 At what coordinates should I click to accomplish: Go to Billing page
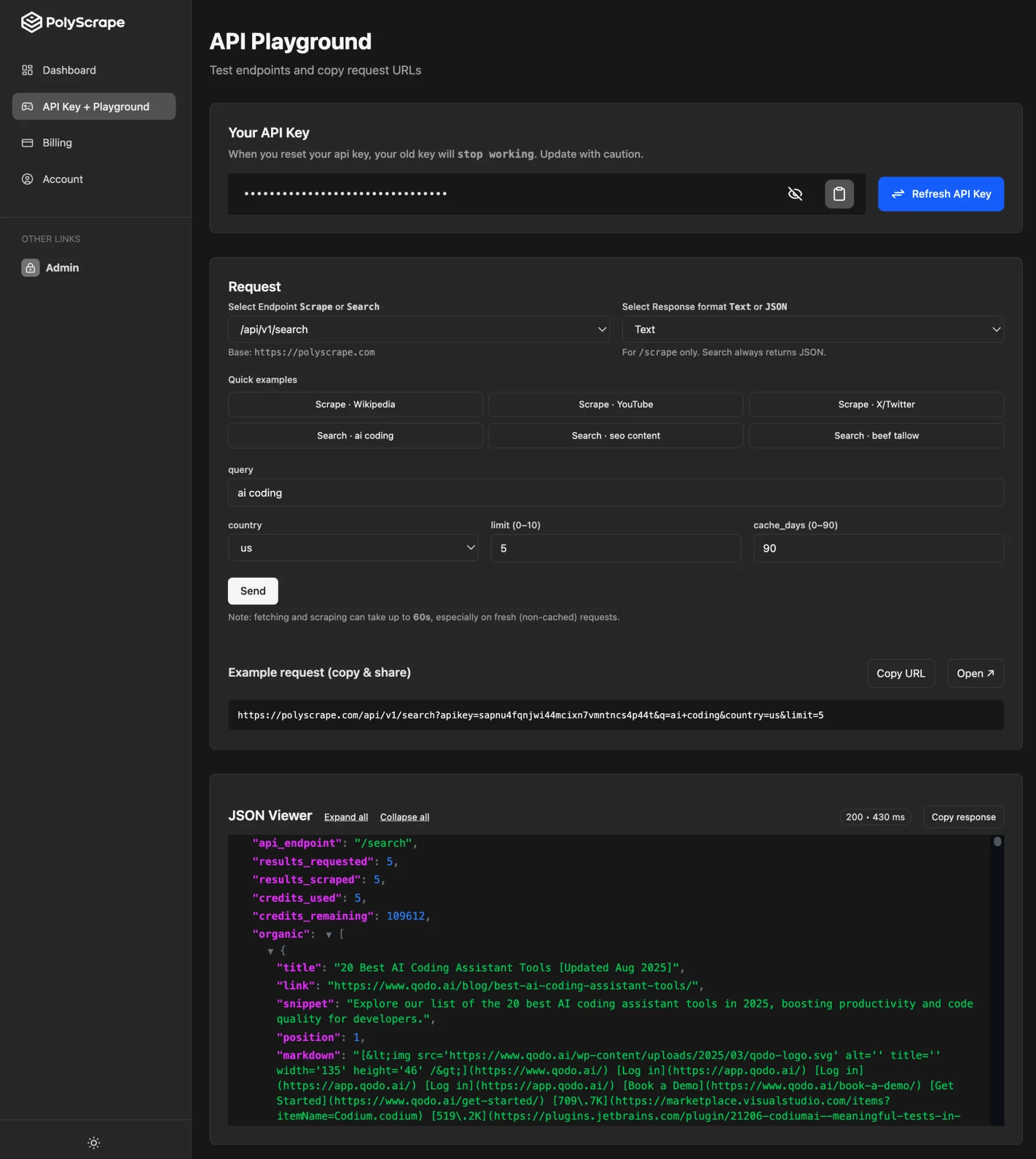click(94, 143)
